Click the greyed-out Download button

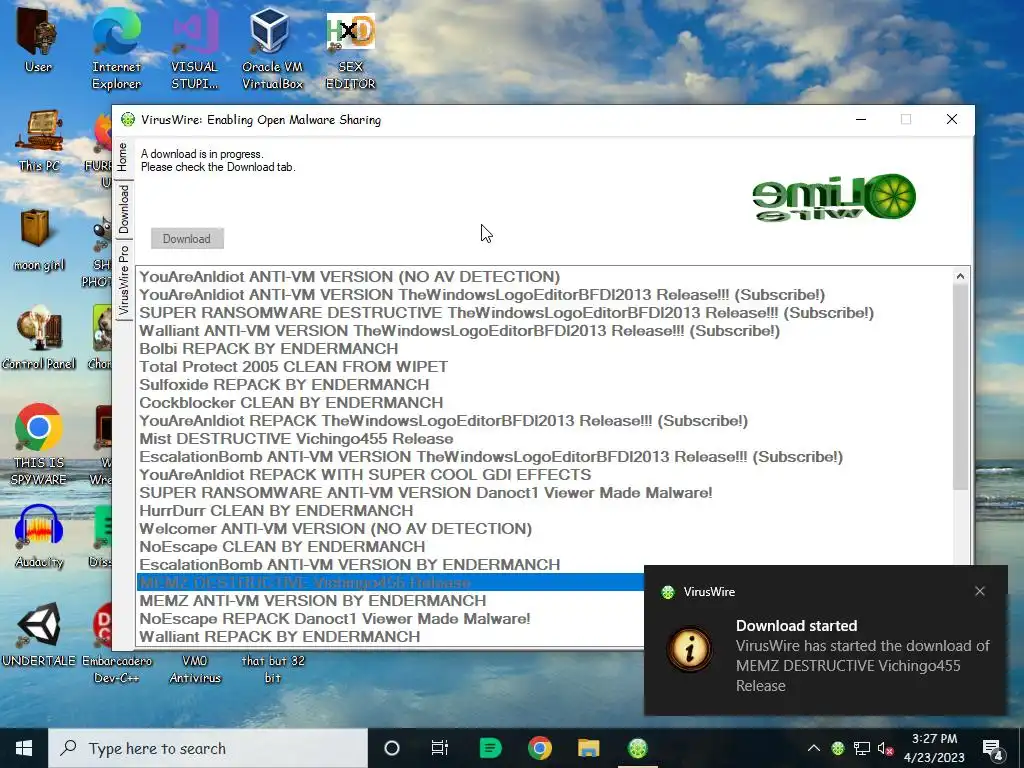pos(187,238)
